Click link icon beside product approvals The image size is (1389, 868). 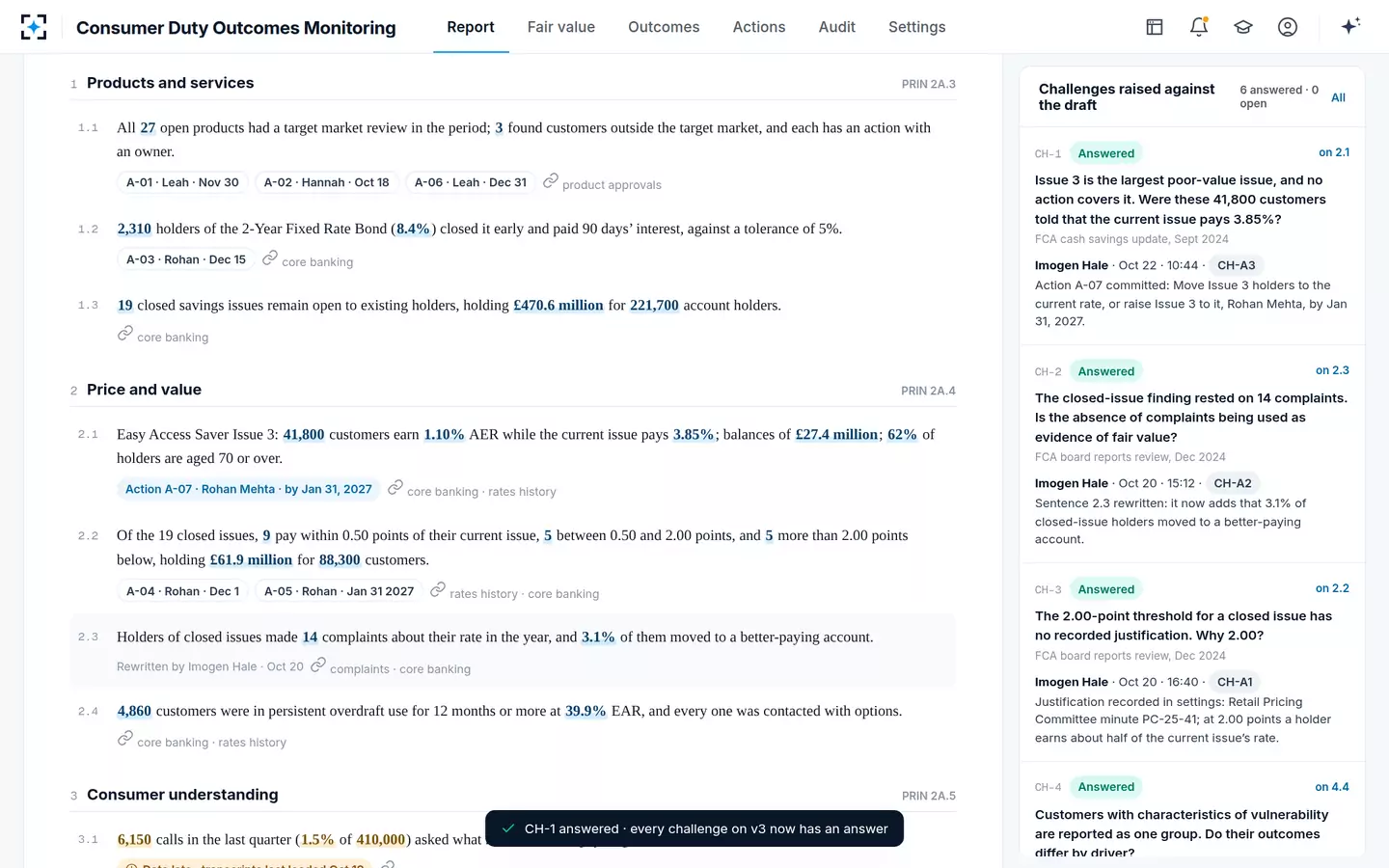(x=551, y=181)
